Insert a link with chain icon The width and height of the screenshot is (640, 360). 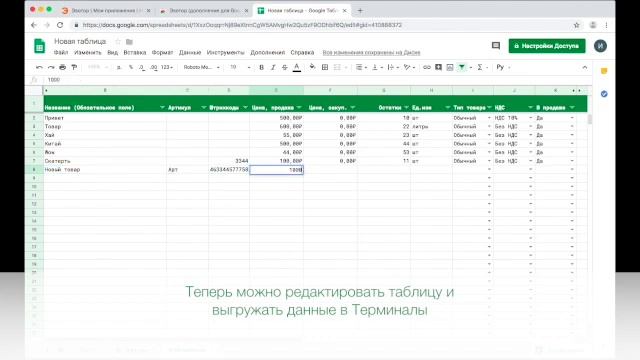point(427,67)
